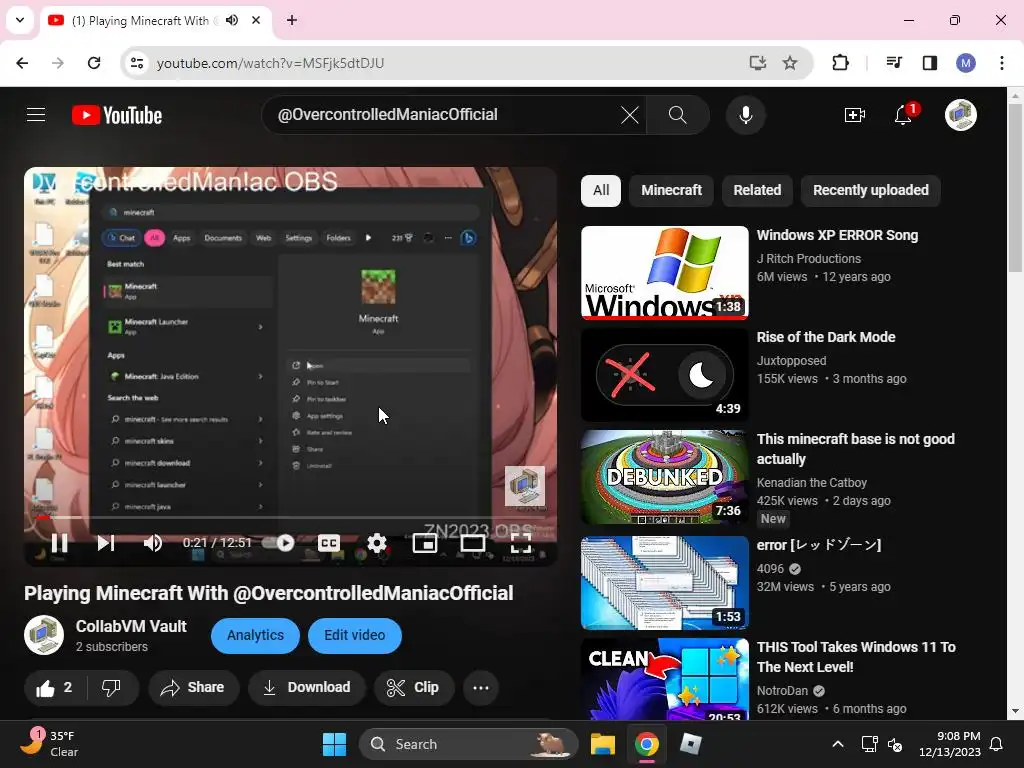Open the DEBUNKED minecraft base thumbnail
The height and width of the screenshot is (768, 1024).
665,477
